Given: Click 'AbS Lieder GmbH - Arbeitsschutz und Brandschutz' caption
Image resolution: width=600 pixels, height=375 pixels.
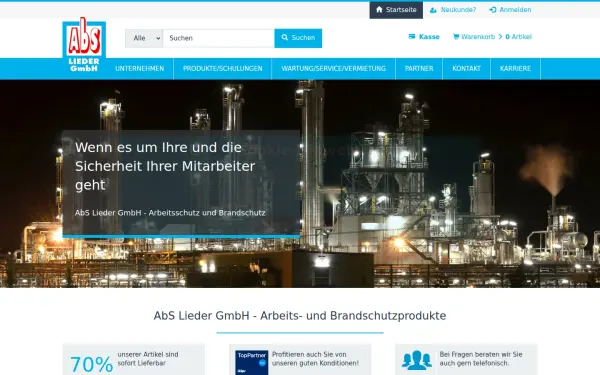Looking at the screenshot, I should pyautogui.click(x=170, y=213).
